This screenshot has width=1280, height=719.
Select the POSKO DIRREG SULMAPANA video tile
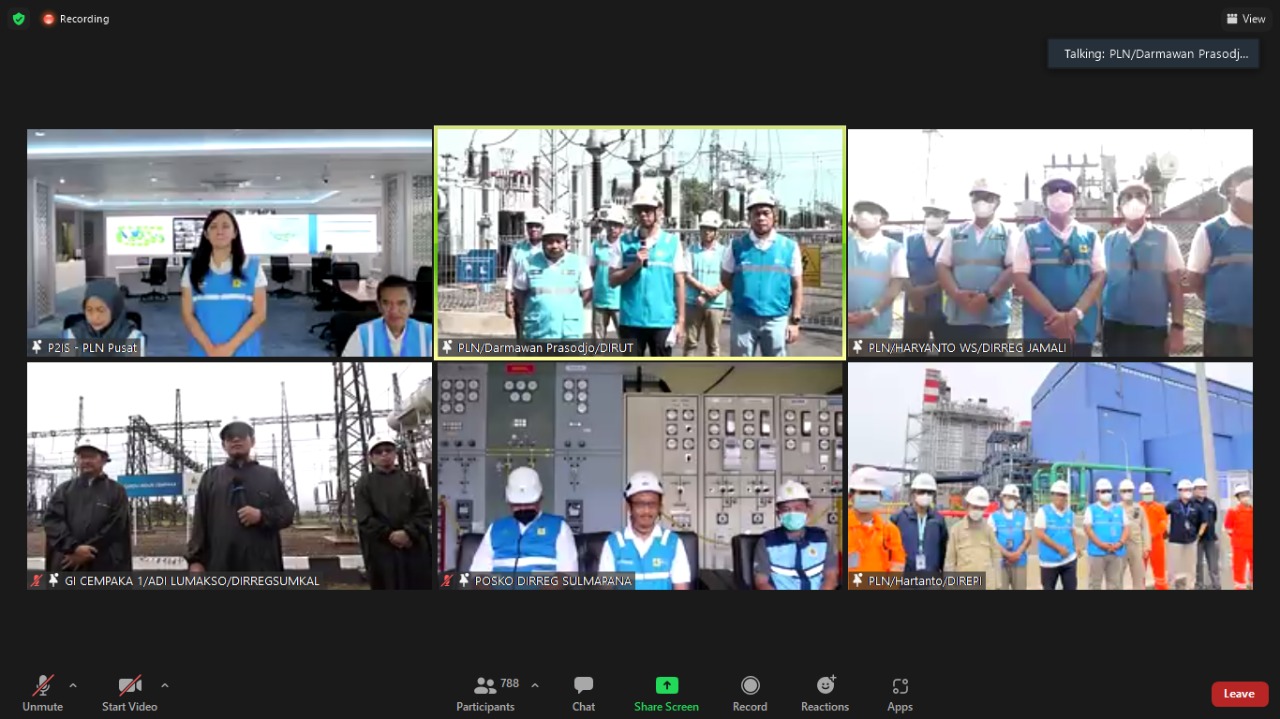point(640,475)
